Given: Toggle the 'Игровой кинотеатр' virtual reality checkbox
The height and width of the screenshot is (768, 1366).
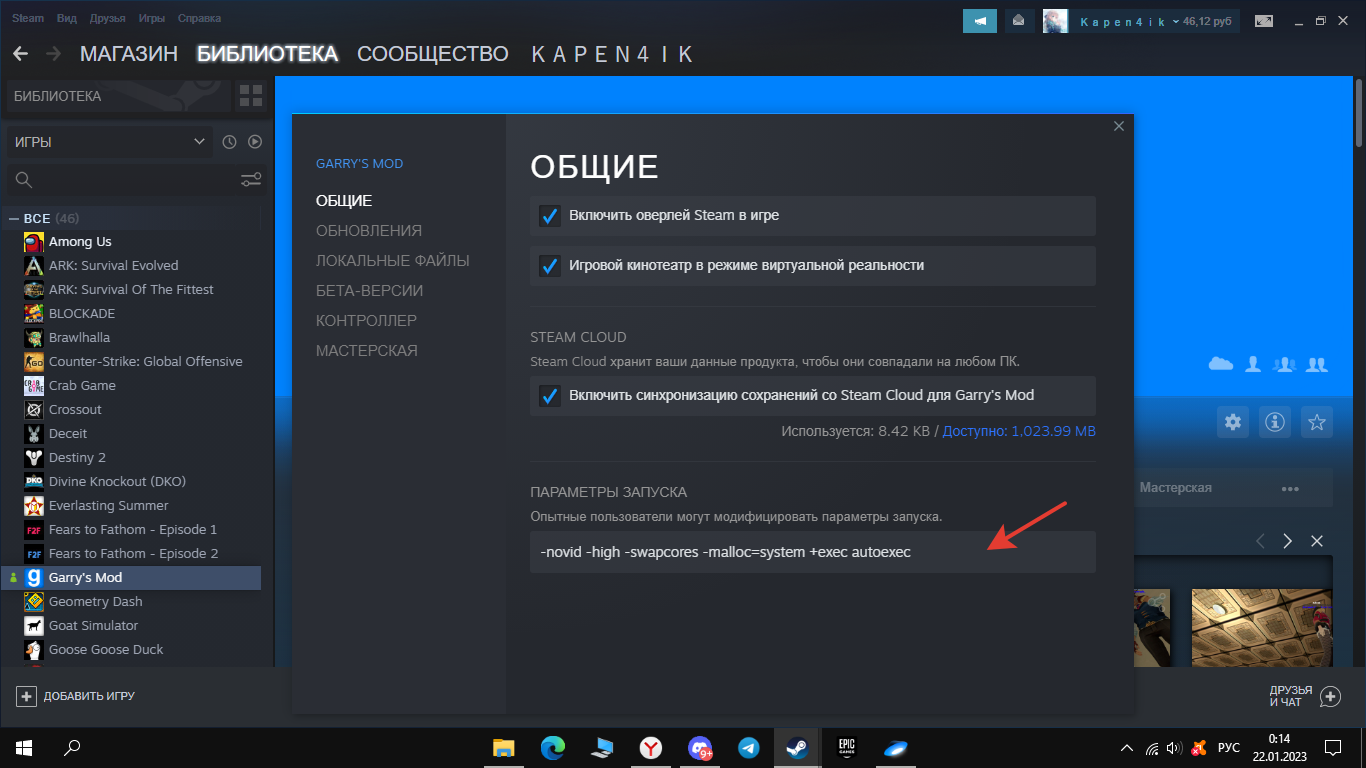Looking at the screenshot, I should click(550, 266).
